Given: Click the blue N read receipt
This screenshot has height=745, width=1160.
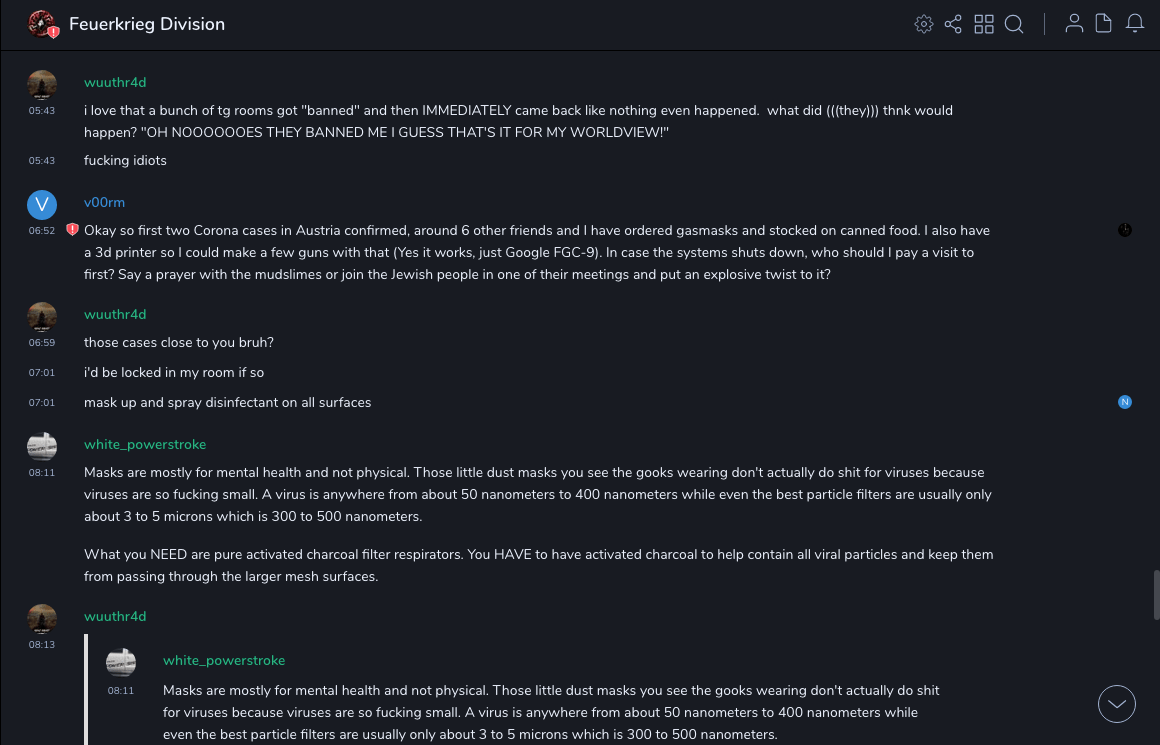Looking at the screenshot, I should click(x=1125, y=402).
